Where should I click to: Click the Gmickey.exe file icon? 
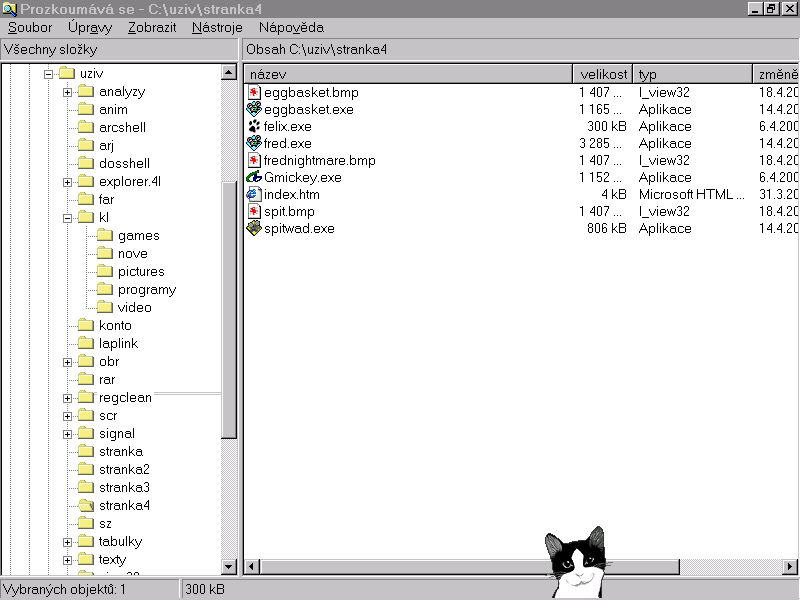pyautogui.click(x=254, y=178)
